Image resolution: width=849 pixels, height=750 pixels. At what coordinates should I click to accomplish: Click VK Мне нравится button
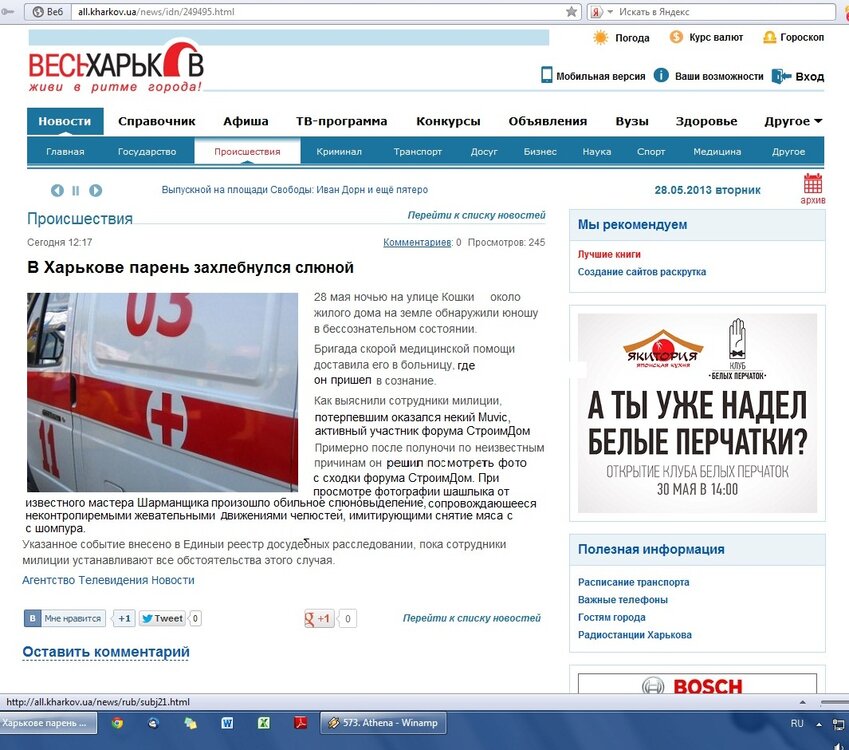click(65, 618)
